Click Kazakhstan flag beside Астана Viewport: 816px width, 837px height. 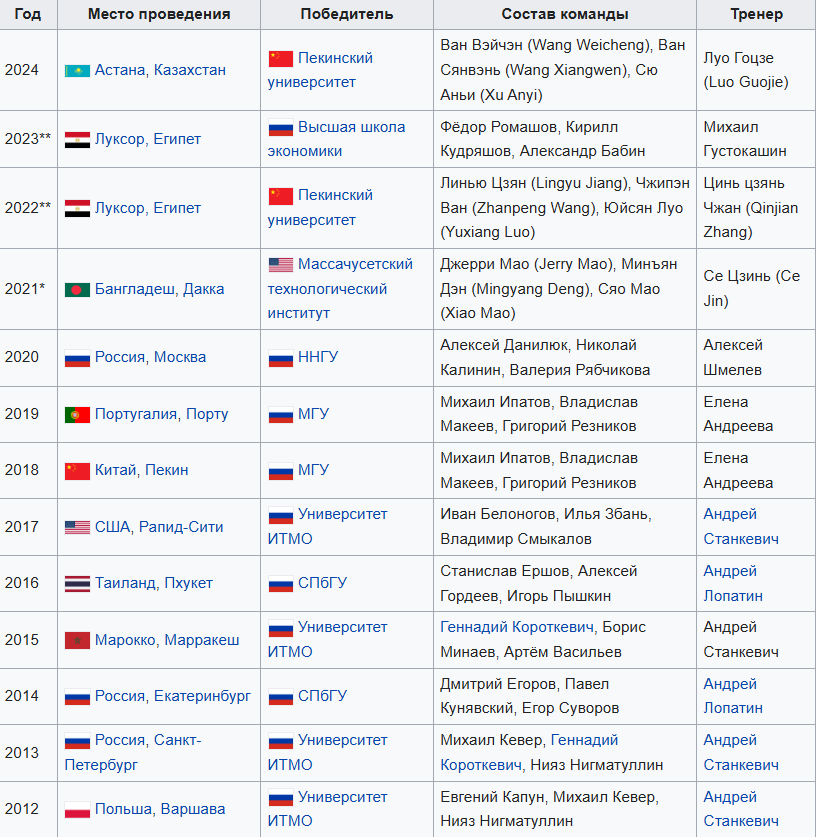[x=77, y=70]
